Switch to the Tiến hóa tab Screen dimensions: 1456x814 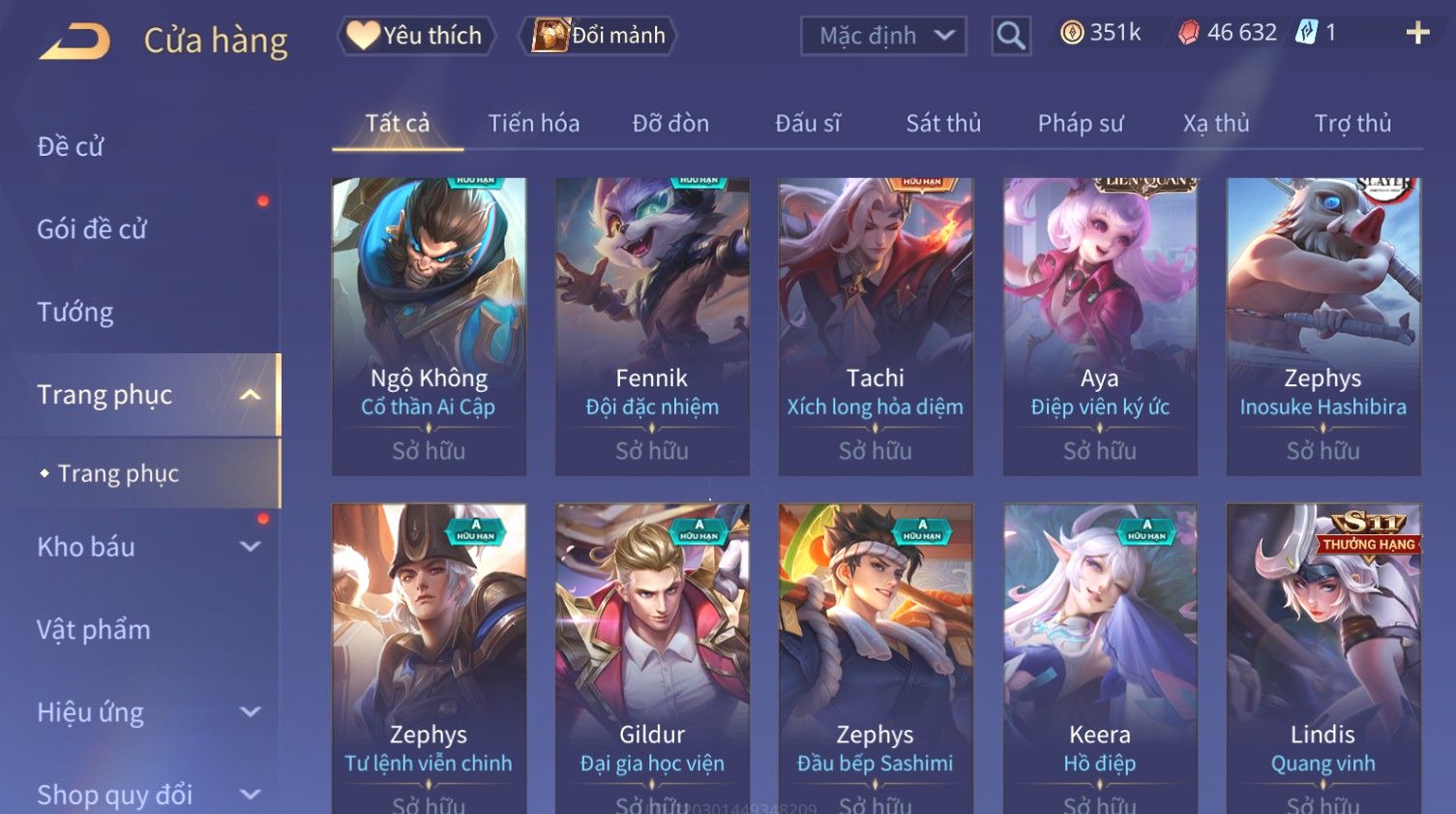point(534,123)
